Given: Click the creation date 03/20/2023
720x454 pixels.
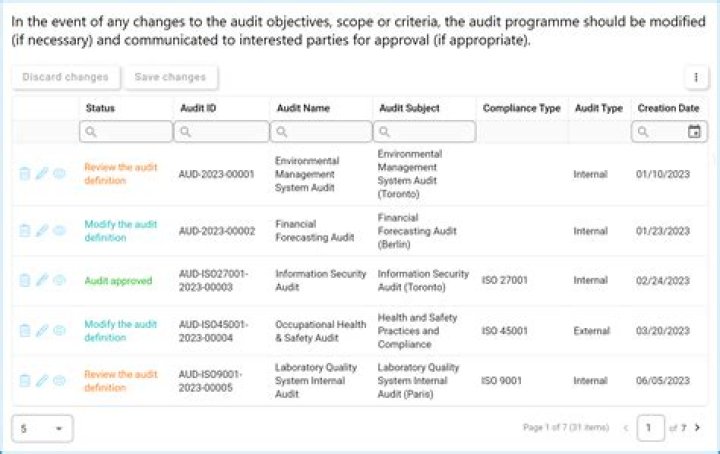Looking at the screenshot, I should click(663, 331).
